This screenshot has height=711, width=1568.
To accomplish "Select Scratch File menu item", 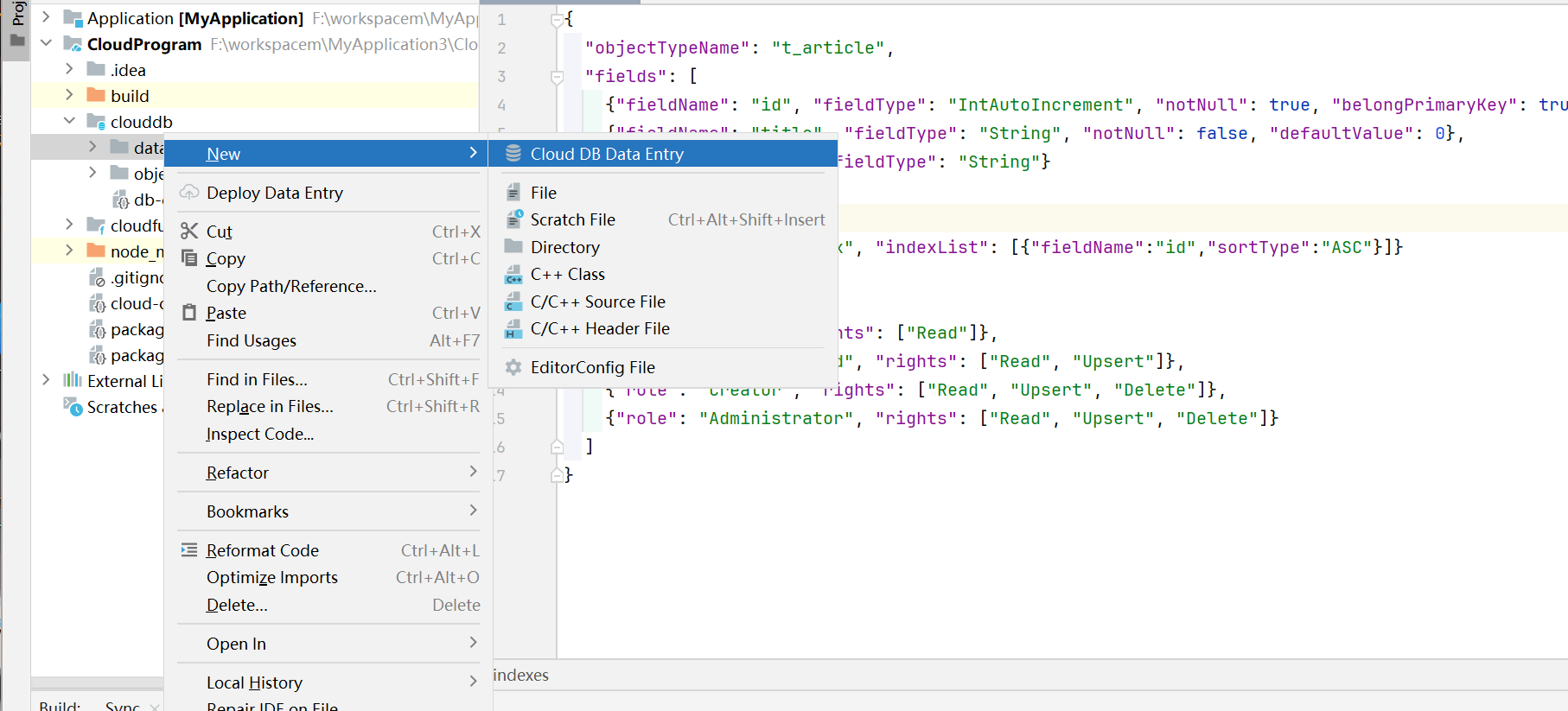I will pos(663,219).
